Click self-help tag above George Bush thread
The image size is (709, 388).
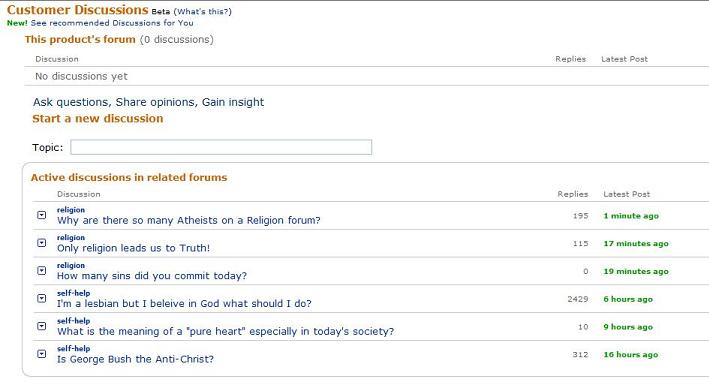tap(74, 349)
